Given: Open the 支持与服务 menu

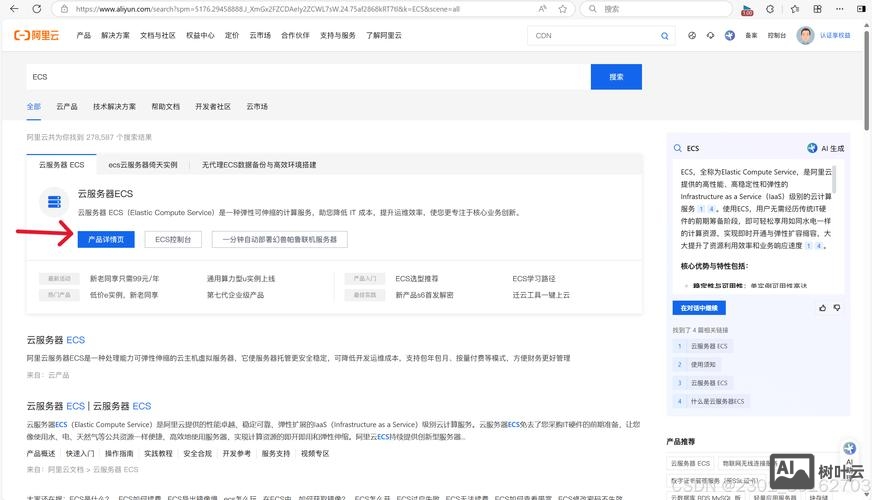Looking at the screenshot, I should pos(338,35).
